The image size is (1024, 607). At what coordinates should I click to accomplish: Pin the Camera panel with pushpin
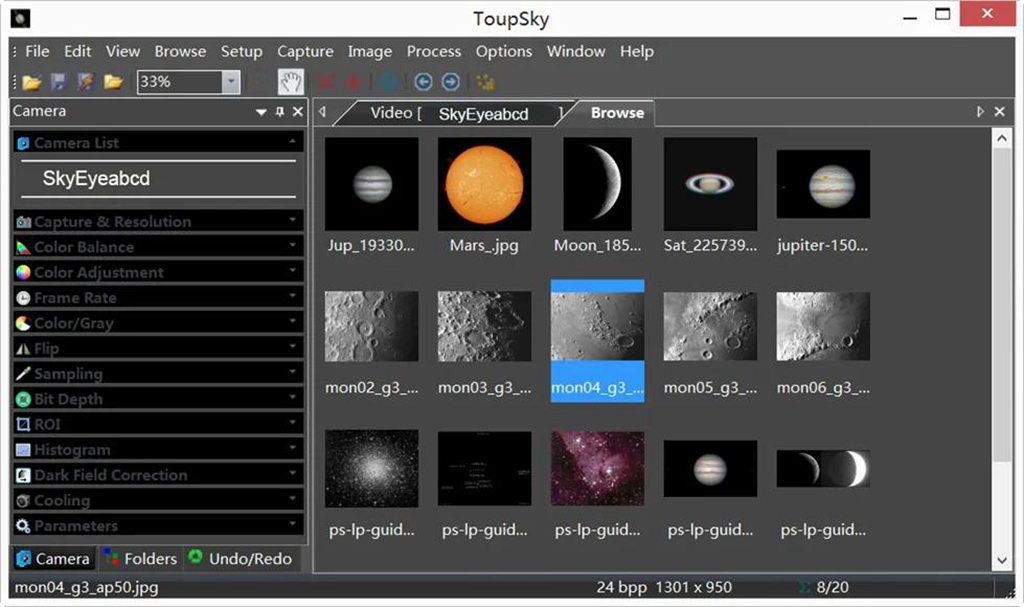point(280,112)
